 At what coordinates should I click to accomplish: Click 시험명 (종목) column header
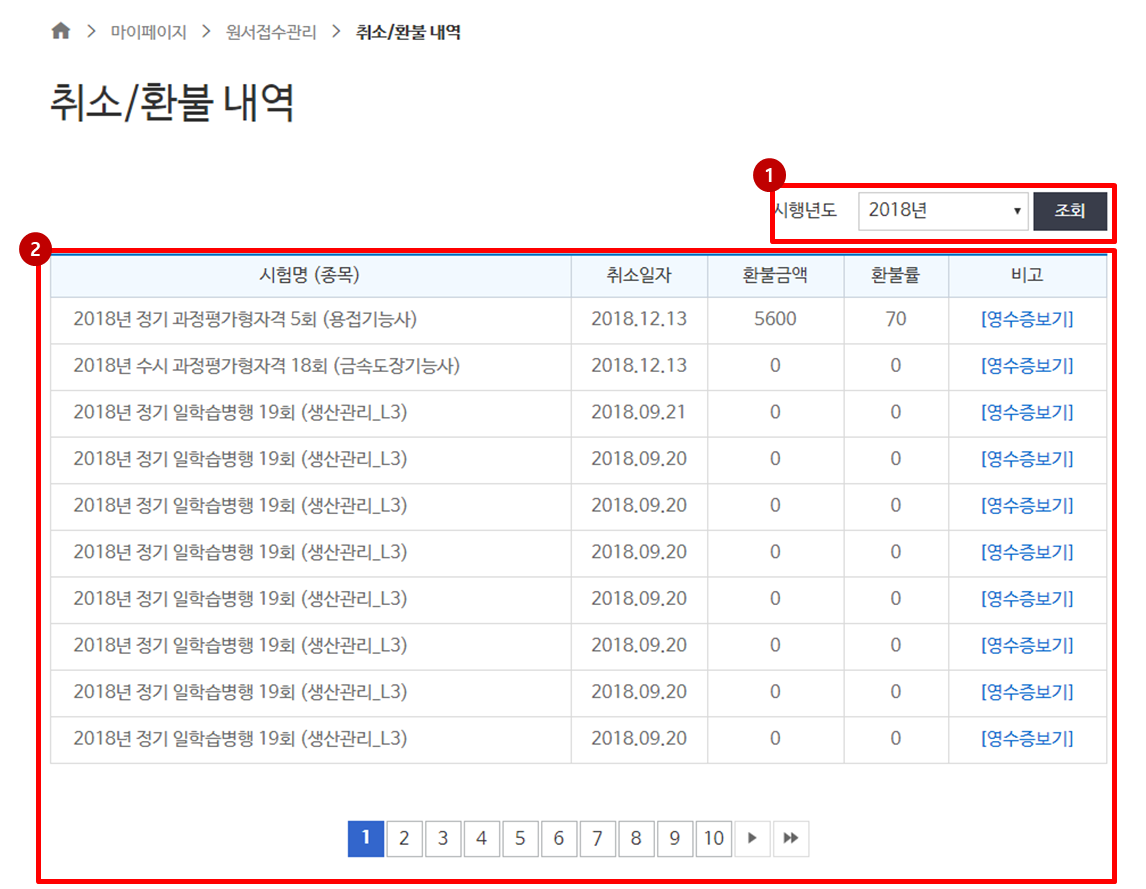coord(310,276)
